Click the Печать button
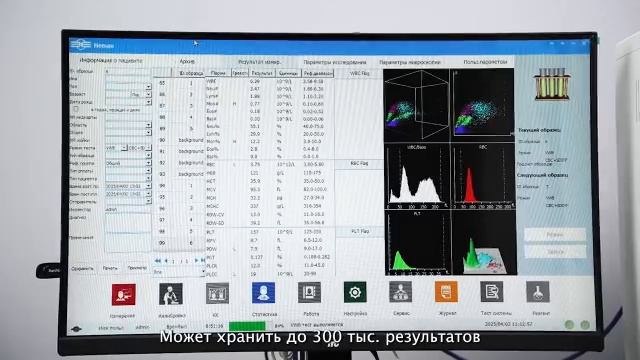The image size is (640, 360). 110,268
